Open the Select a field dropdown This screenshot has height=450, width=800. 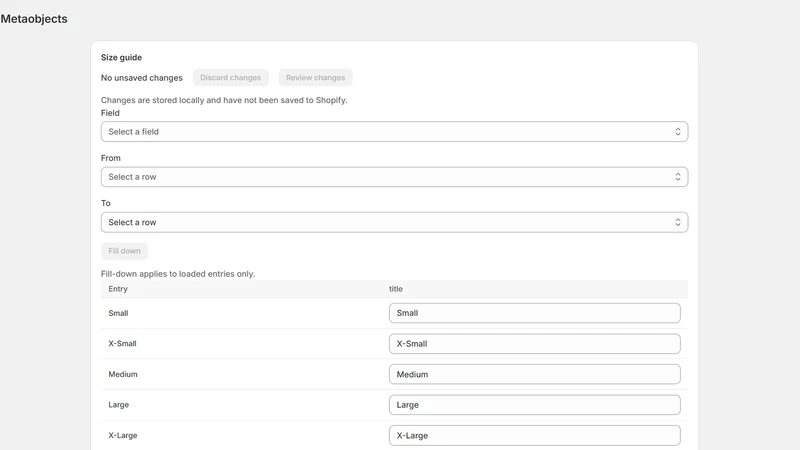click(x=394, y=132)
